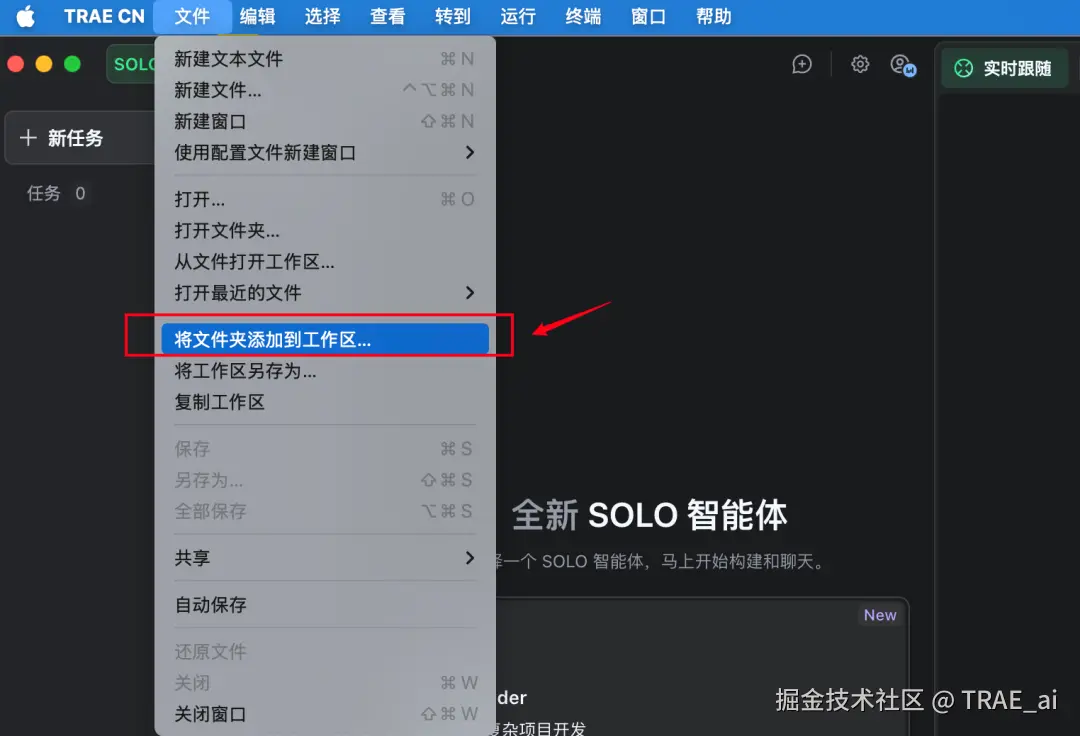Open the 帮助 menu
The image size is (1080, 736).
(714, 17)
